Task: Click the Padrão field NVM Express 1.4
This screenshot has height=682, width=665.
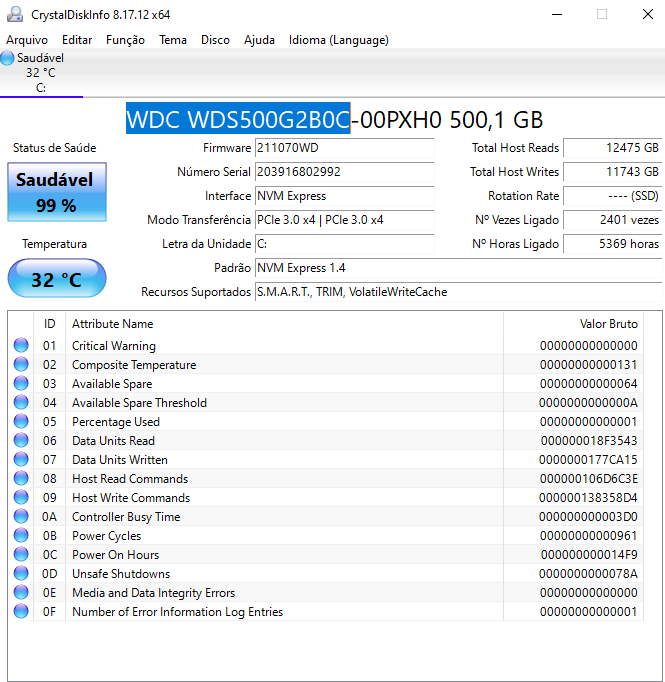Action: click(x=458, y=267)
